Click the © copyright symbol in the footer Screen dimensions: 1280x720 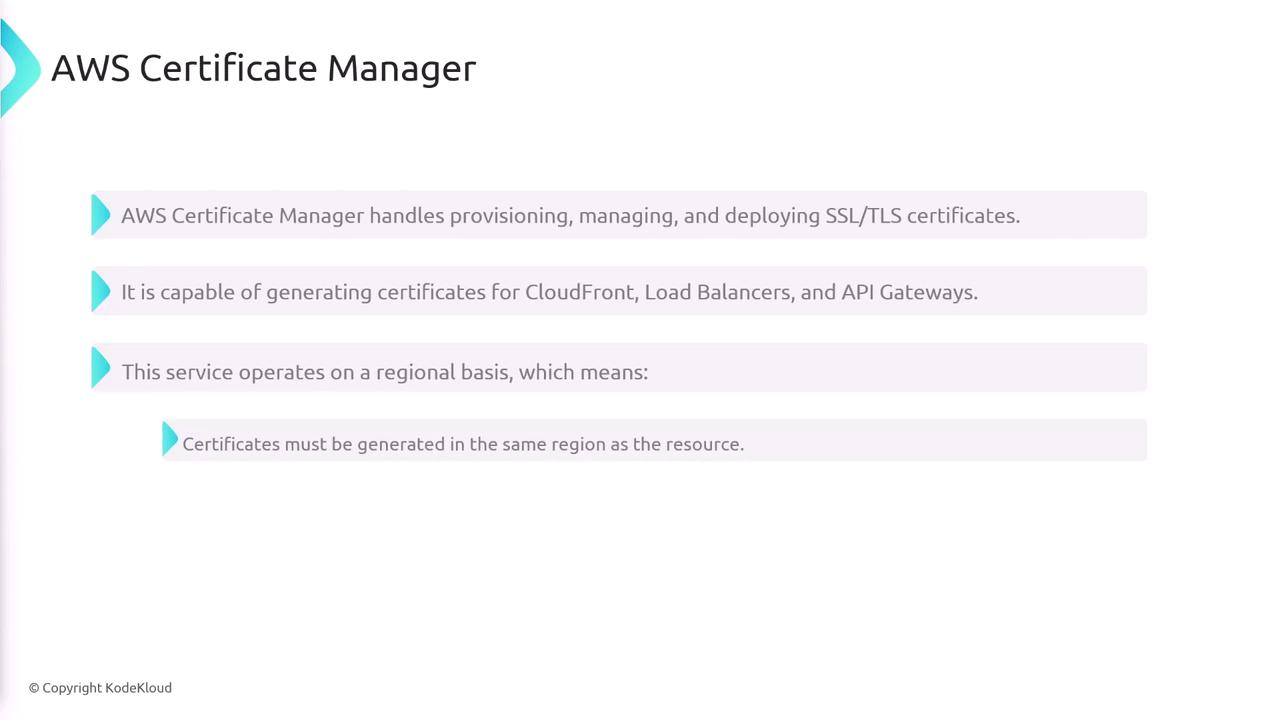(x=34, y=688)
